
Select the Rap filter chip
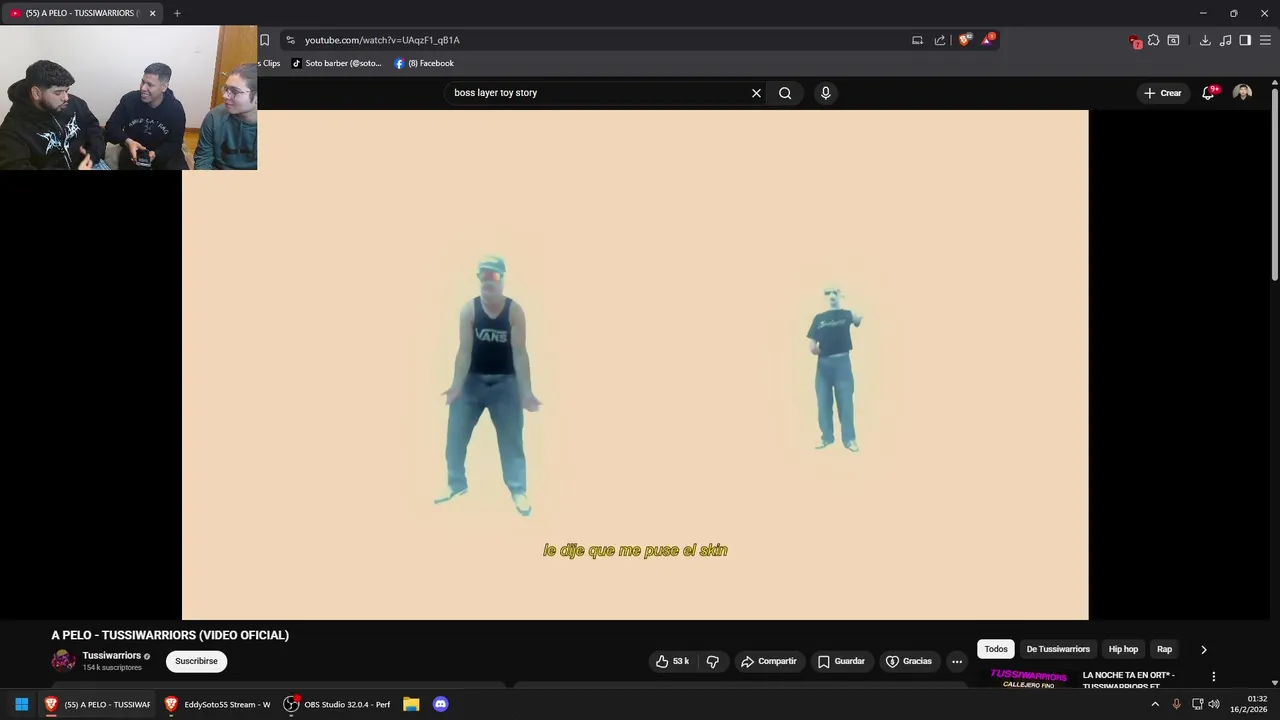[1164, 649]
